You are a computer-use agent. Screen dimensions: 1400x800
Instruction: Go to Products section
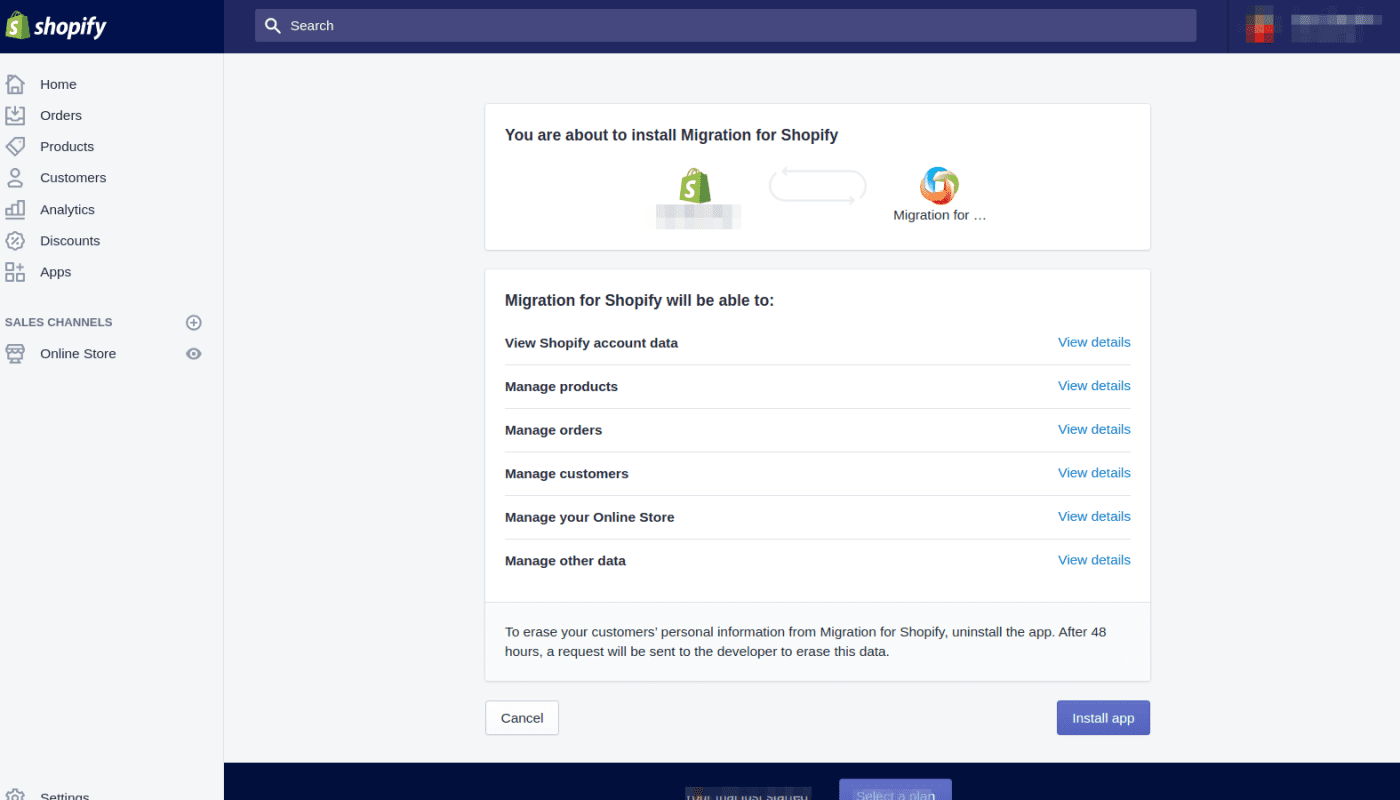click(67, 146)
